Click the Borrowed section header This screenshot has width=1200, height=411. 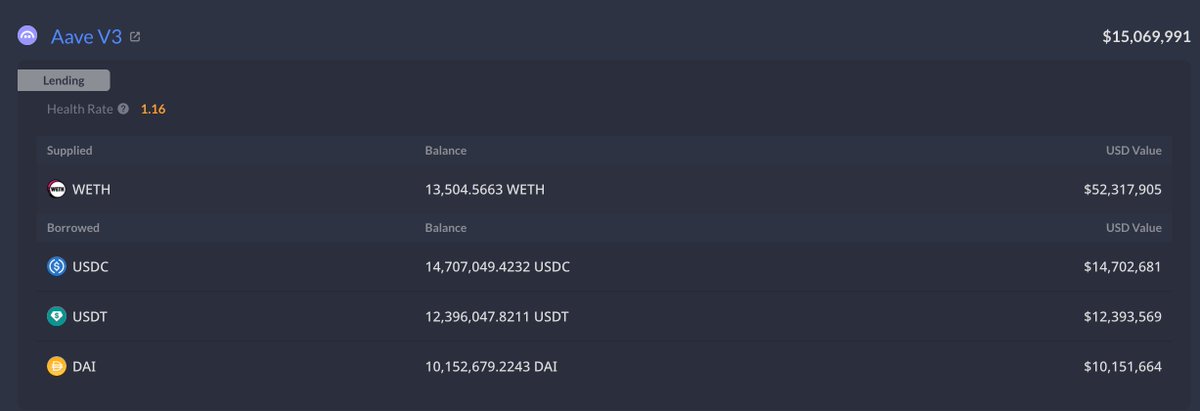click(x=73, y=228)
